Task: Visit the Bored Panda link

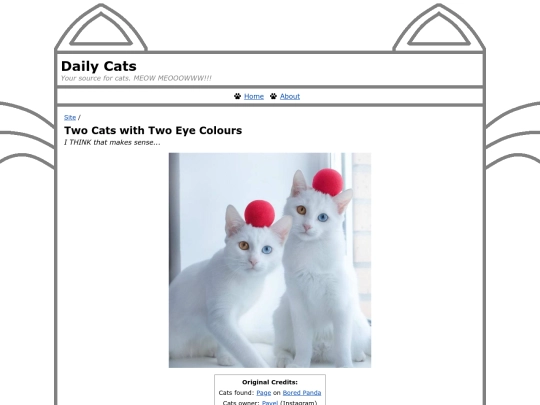Action: pyautogui.click(x=302, y=393)
